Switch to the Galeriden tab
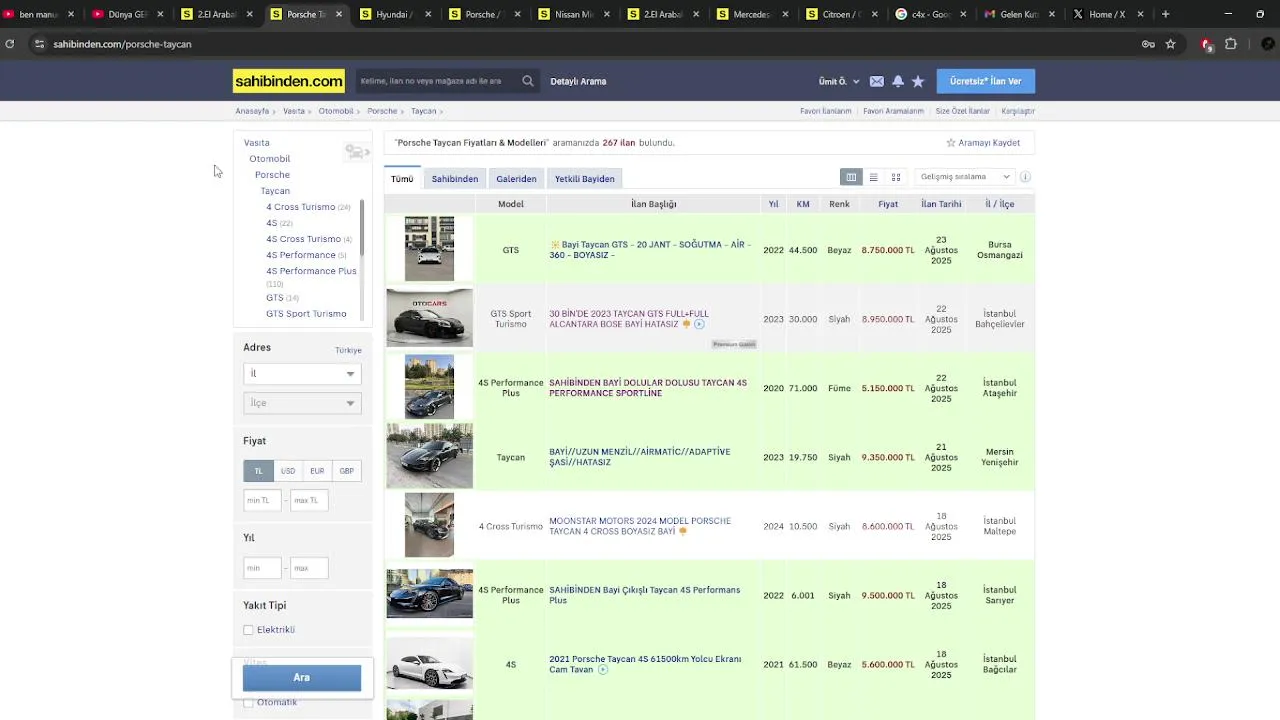 point(516,179)
